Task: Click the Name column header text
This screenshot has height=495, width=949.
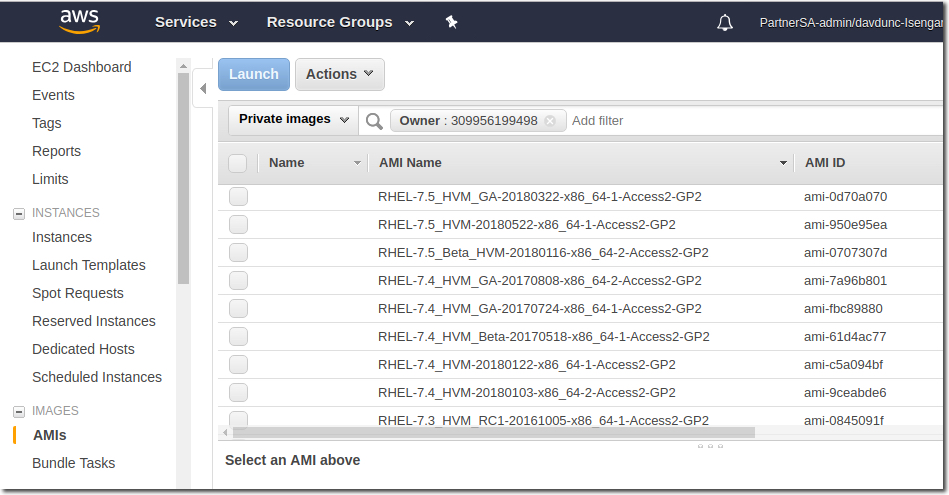Action: pyautogui.click(x=287, y=163)
